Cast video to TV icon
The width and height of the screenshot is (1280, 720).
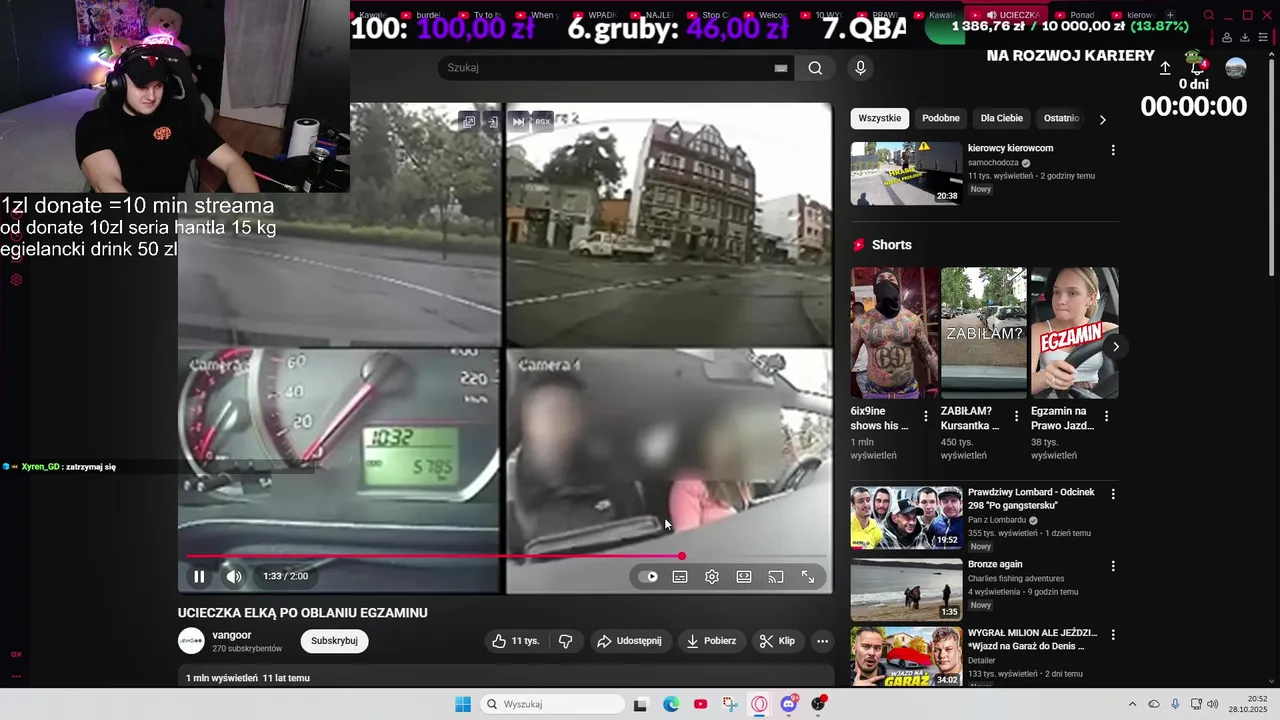[x=776, y=577]
